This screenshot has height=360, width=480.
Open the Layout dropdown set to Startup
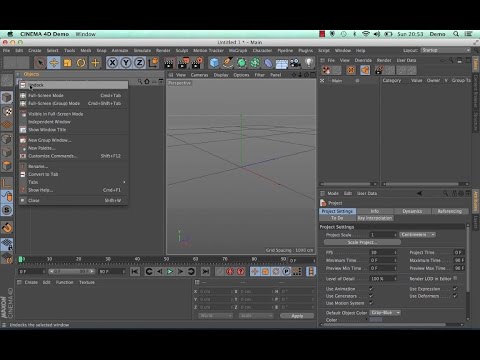(x=445, y=50)
